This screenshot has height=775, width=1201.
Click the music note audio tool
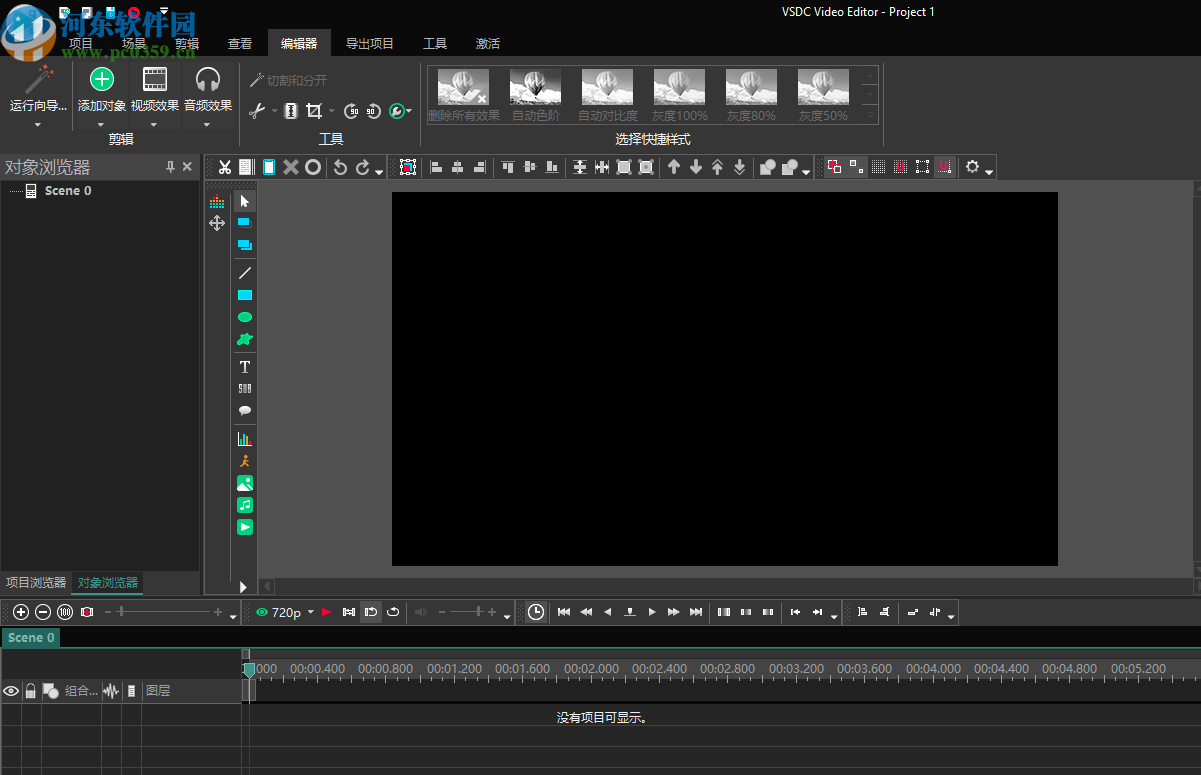244,505
